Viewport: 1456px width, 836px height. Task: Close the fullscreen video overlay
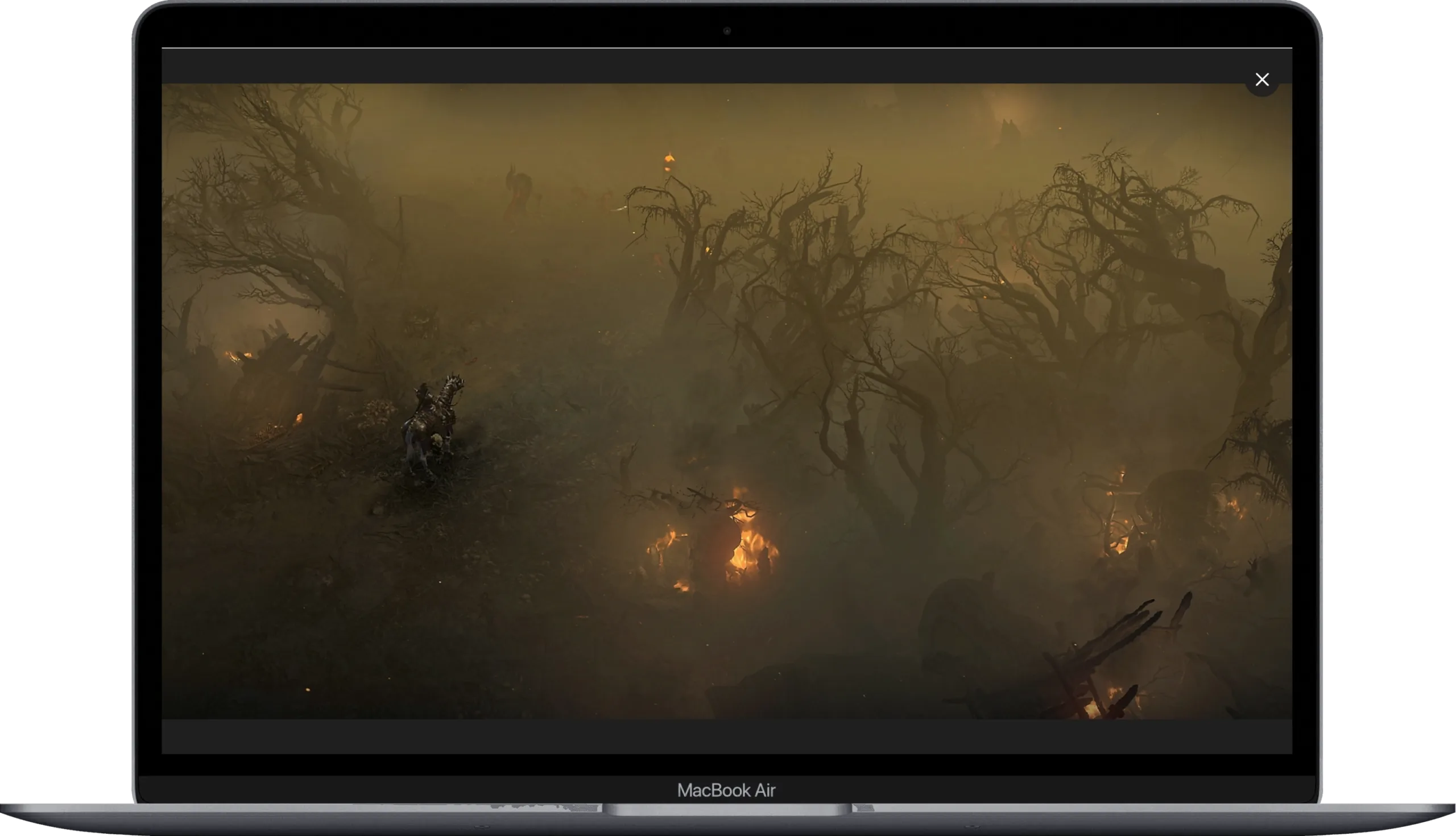(1261, 79)
